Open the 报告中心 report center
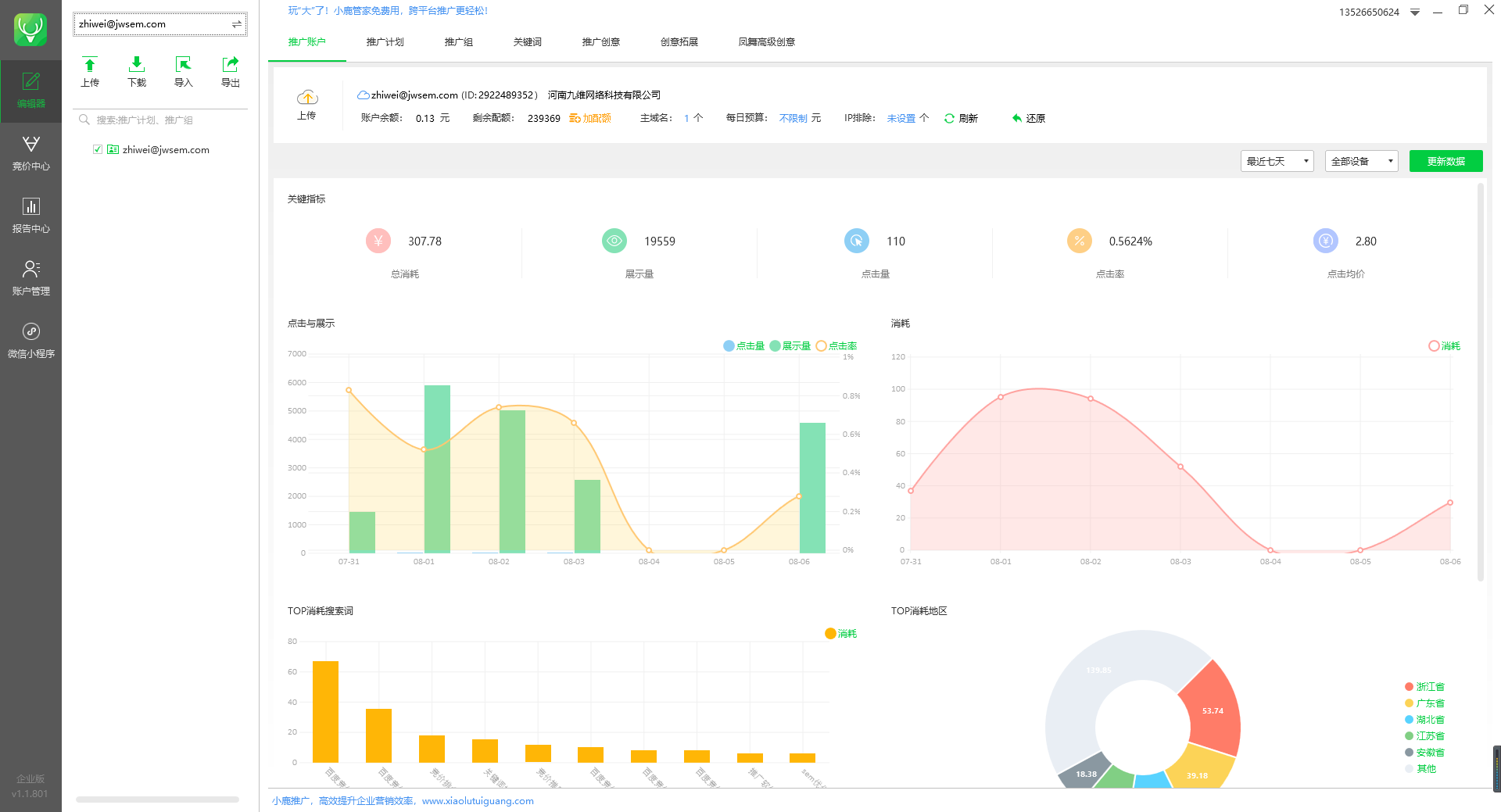 pos(30,216)
